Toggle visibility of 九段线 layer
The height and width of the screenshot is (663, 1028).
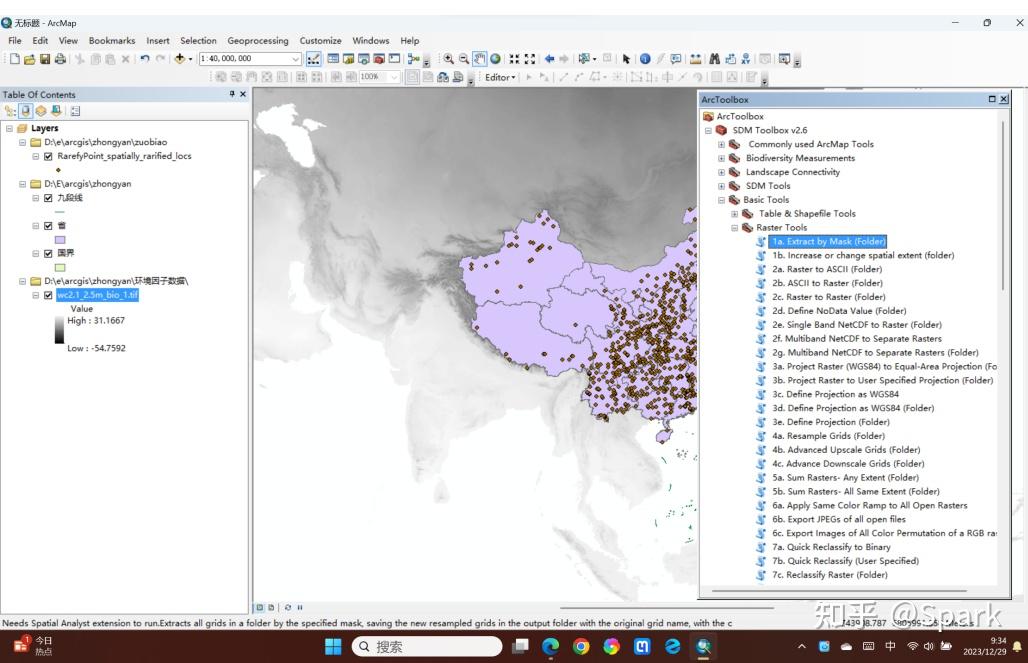click(x=48, y=198)
